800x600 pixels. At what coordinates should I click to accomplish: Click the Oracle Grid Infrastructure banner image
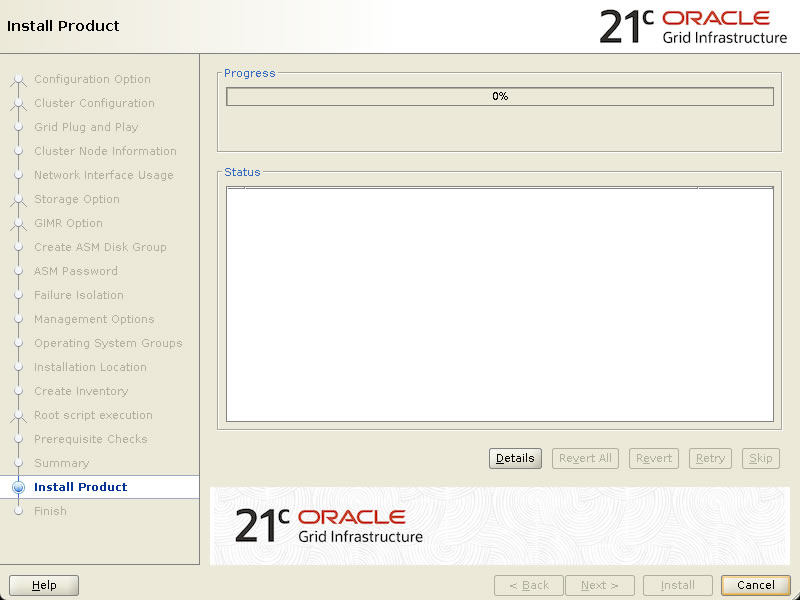[500, 526]
